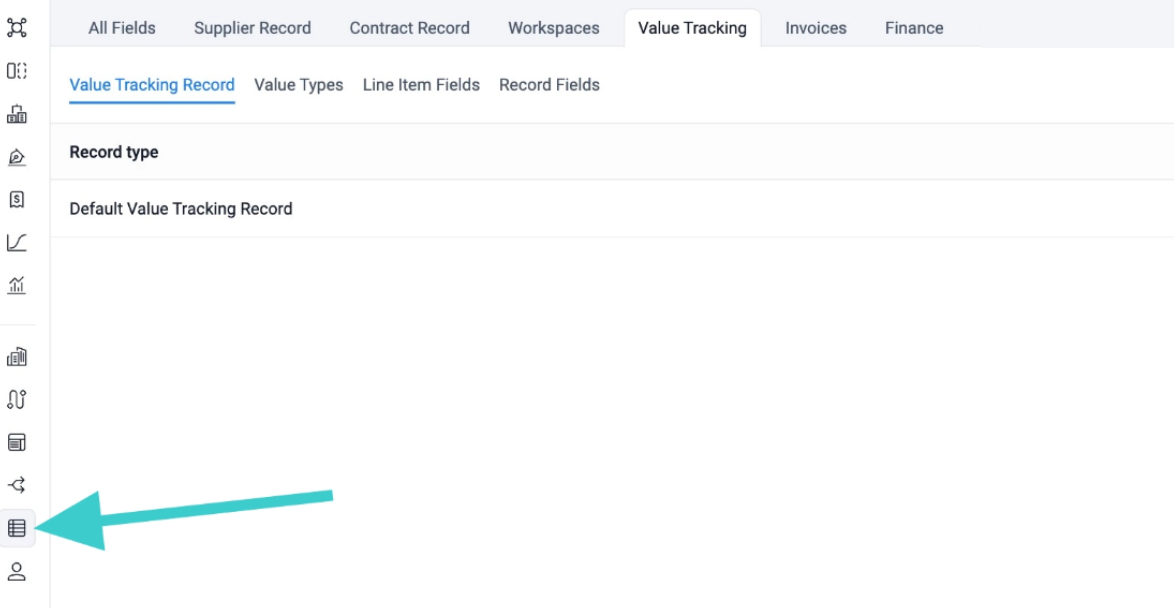
Task: Click the curved line graph icon
Action: [17, 243]
